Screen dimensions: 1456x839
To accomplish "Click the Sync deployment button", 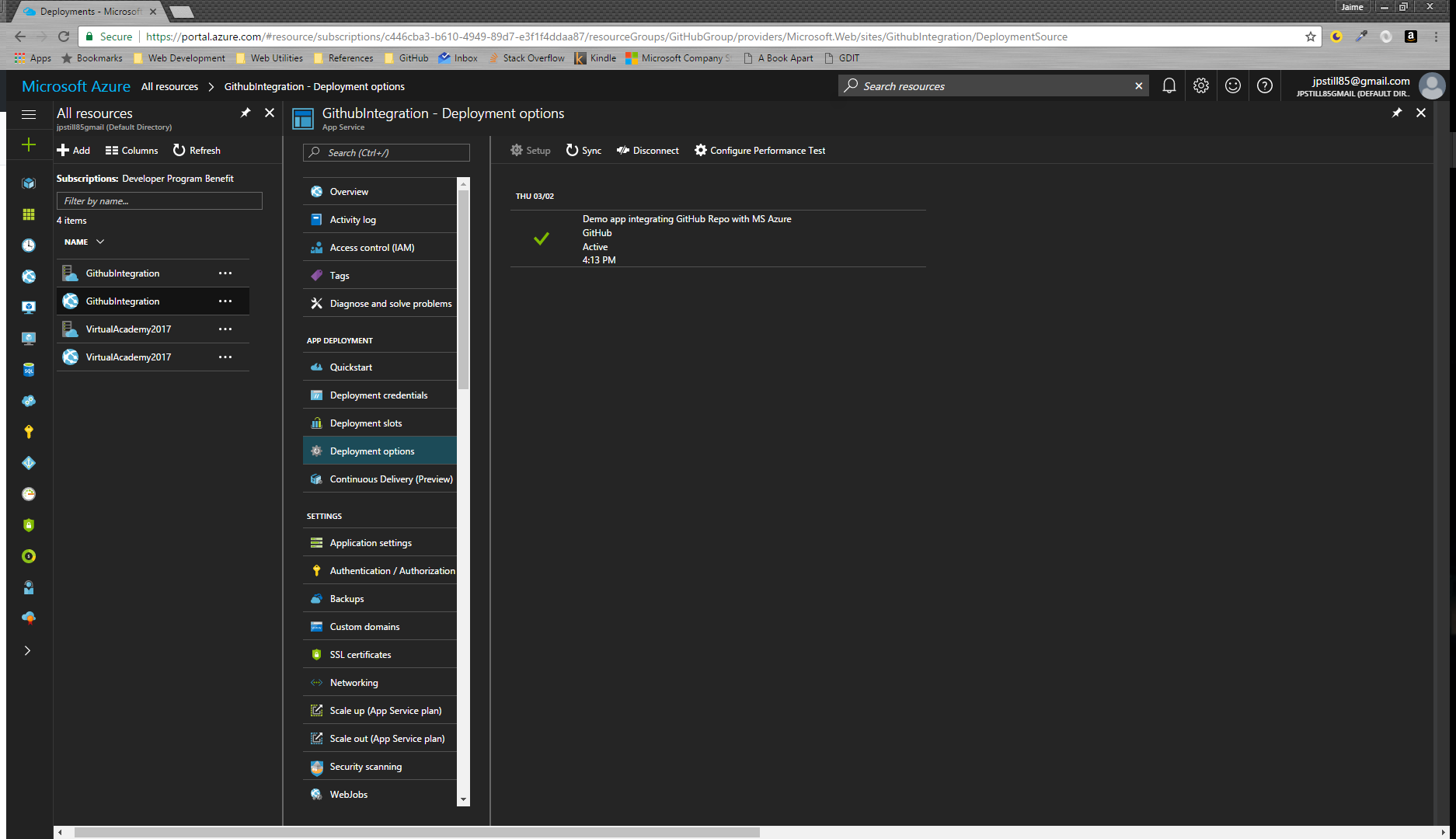I will coord(583,151).
